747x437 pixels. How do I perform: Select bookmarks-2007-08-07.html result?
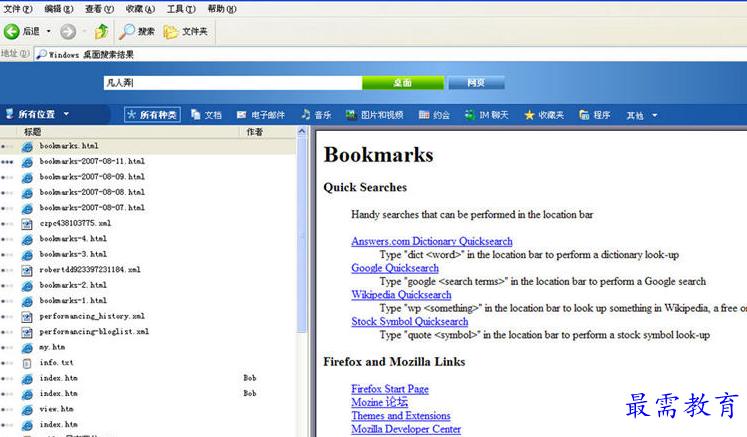point(92,208)
